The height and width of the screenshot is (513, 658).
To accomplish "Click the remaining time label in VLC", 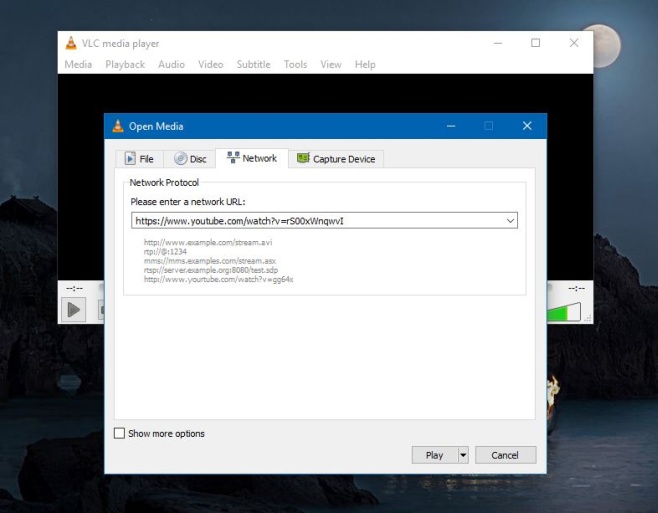I will coord(577,288).
